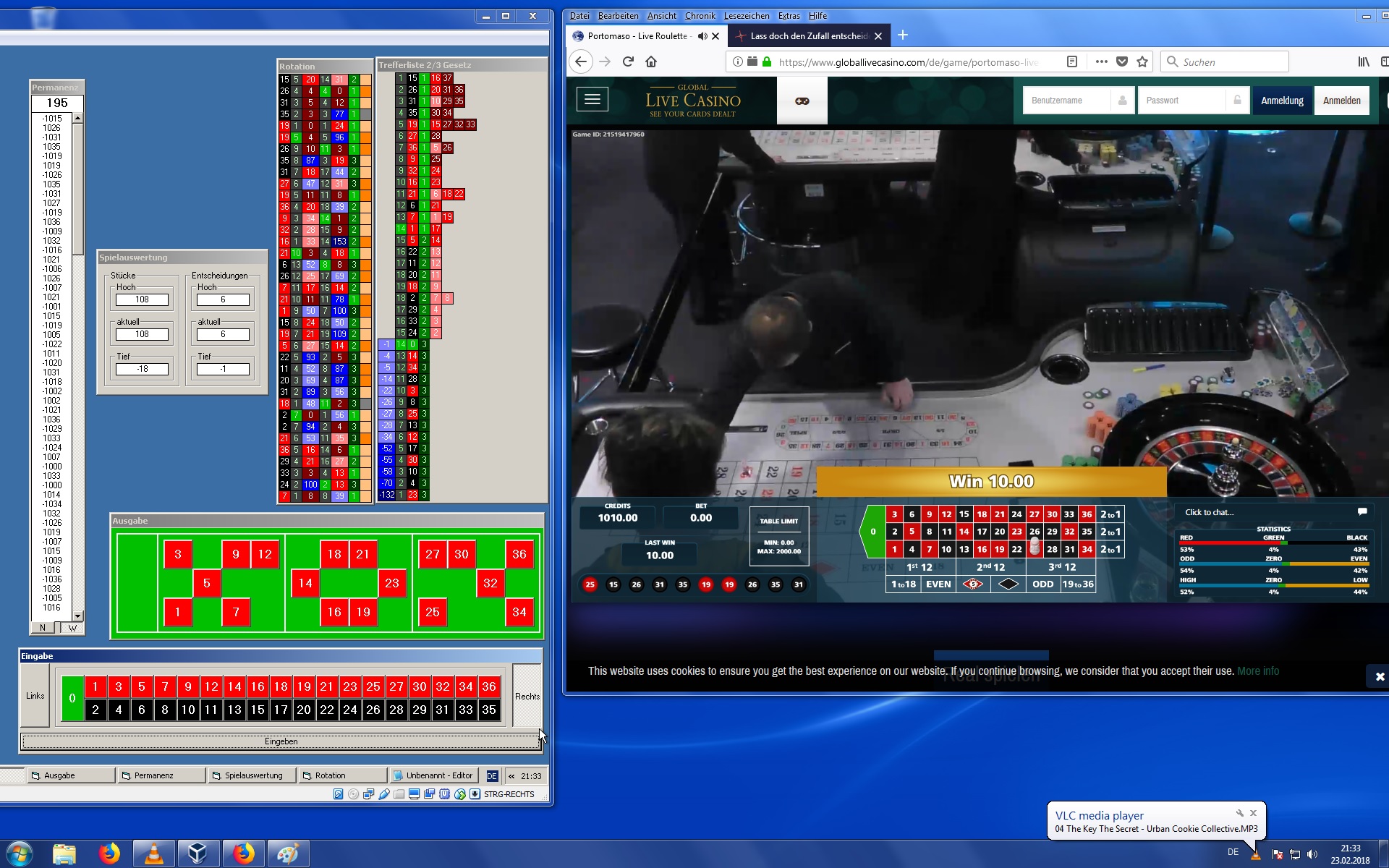Toggle reader view icon in address bar

tap(1072, 62)
